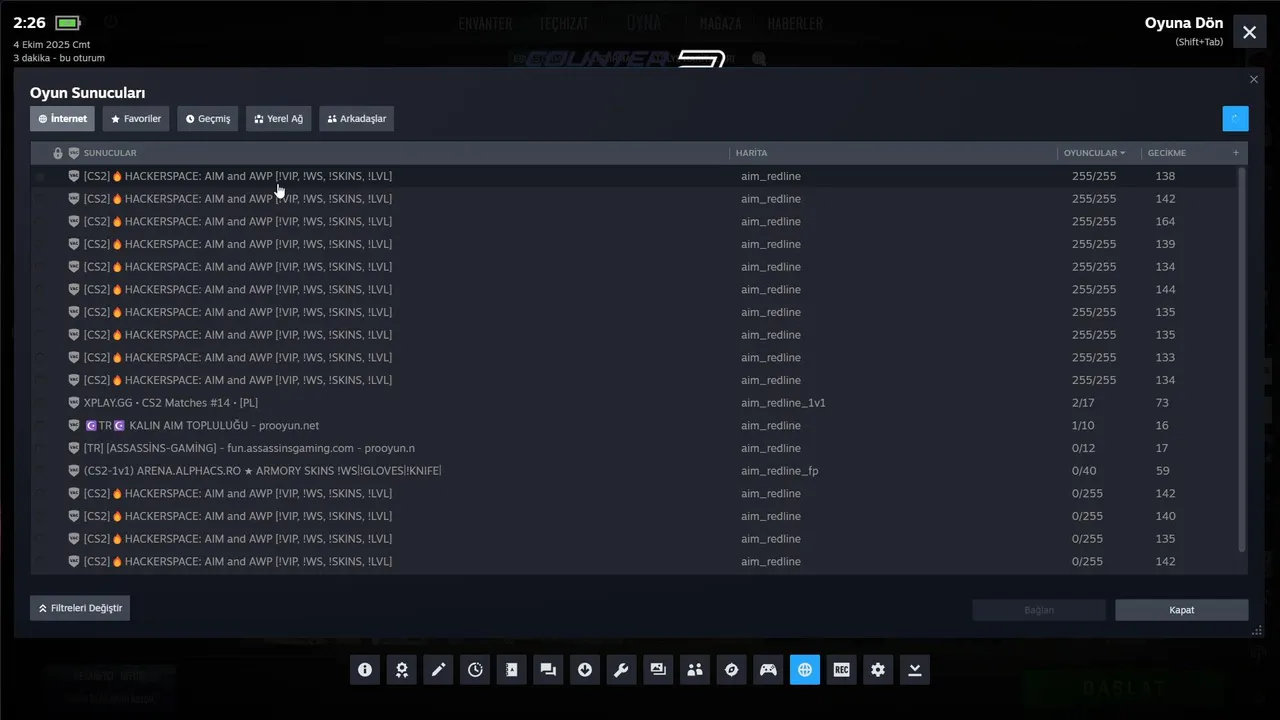Open the downloads arrow icon in toolbar
Screen dimensions: 1280x720
585,670
